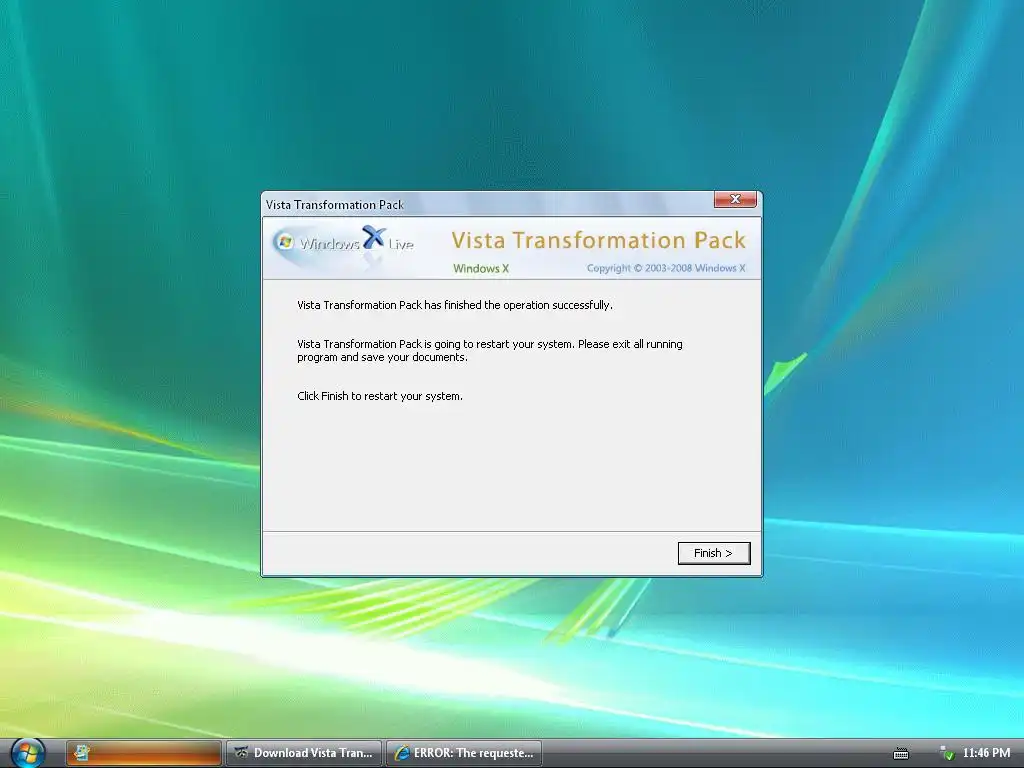Click the network status tray icon
Viewport: 1024px width, 768px height.
946,754
